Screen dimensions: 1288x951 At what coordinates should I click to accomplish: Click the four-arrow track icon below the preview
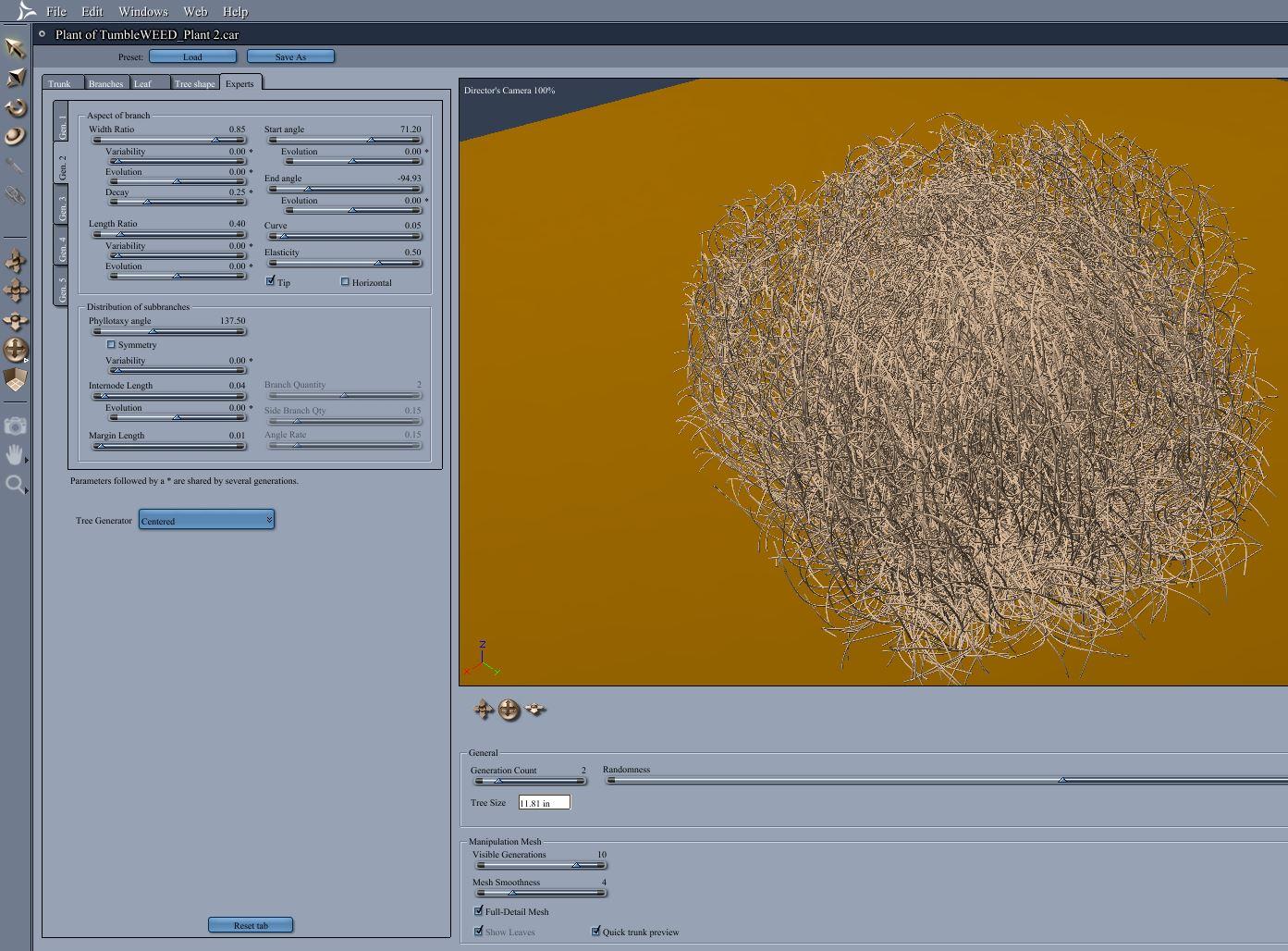click(484, 710)
